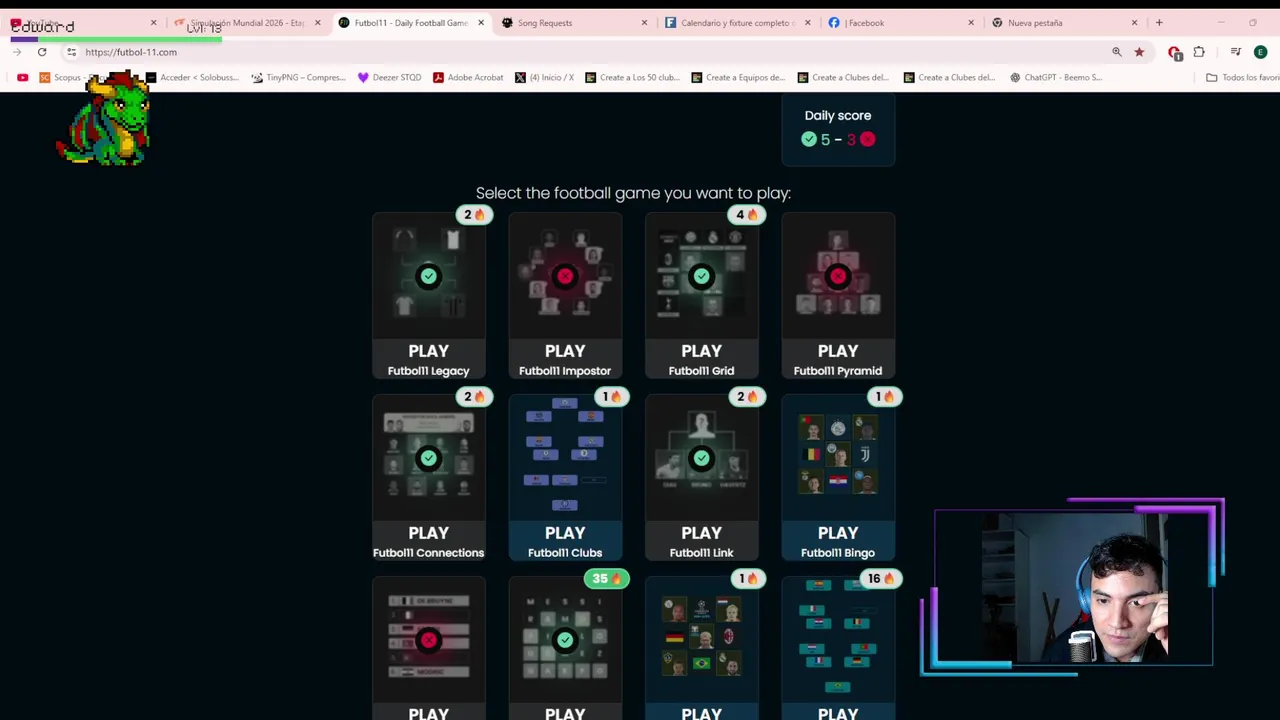Open the ChatGPT - Beemo bookmark

pos(1056,77)
